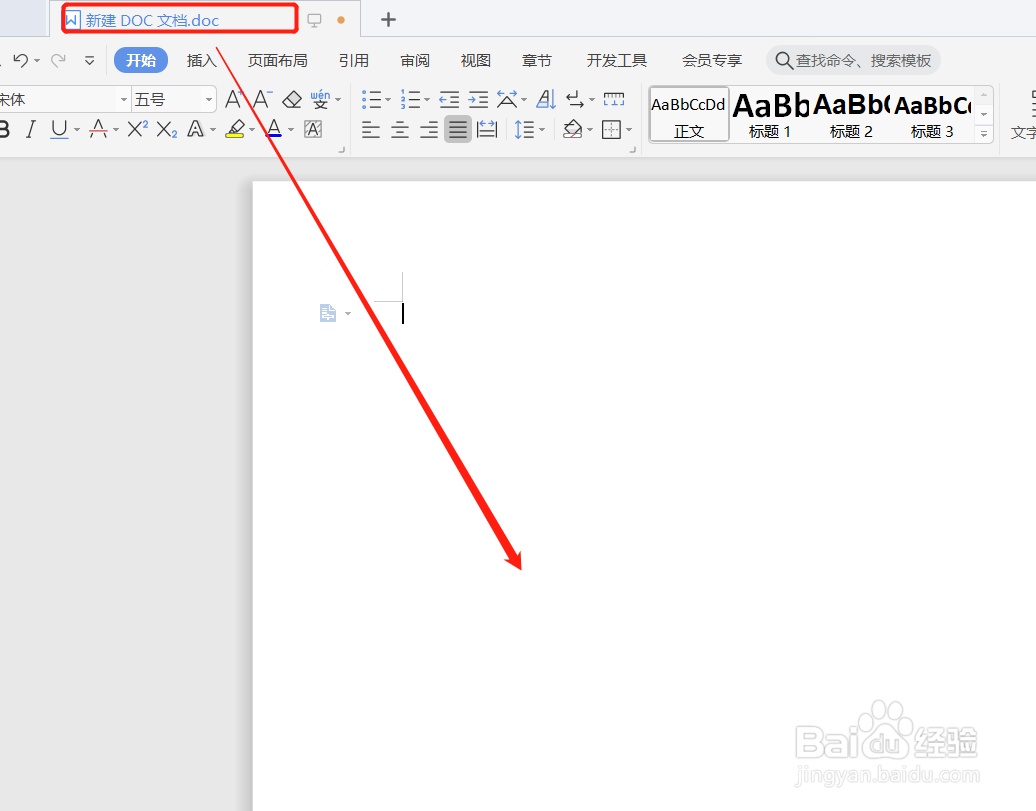The height and width of the screenshot is (811, 1036).
Task: Align text left
Action: point(371,130)
